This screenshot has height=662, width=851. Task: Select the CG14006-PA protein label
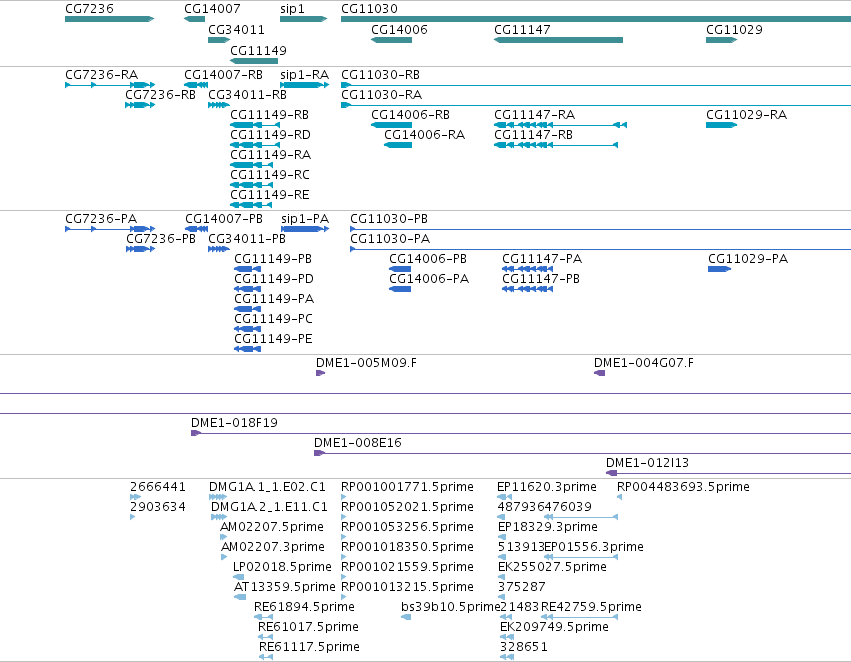pos(429,279)
